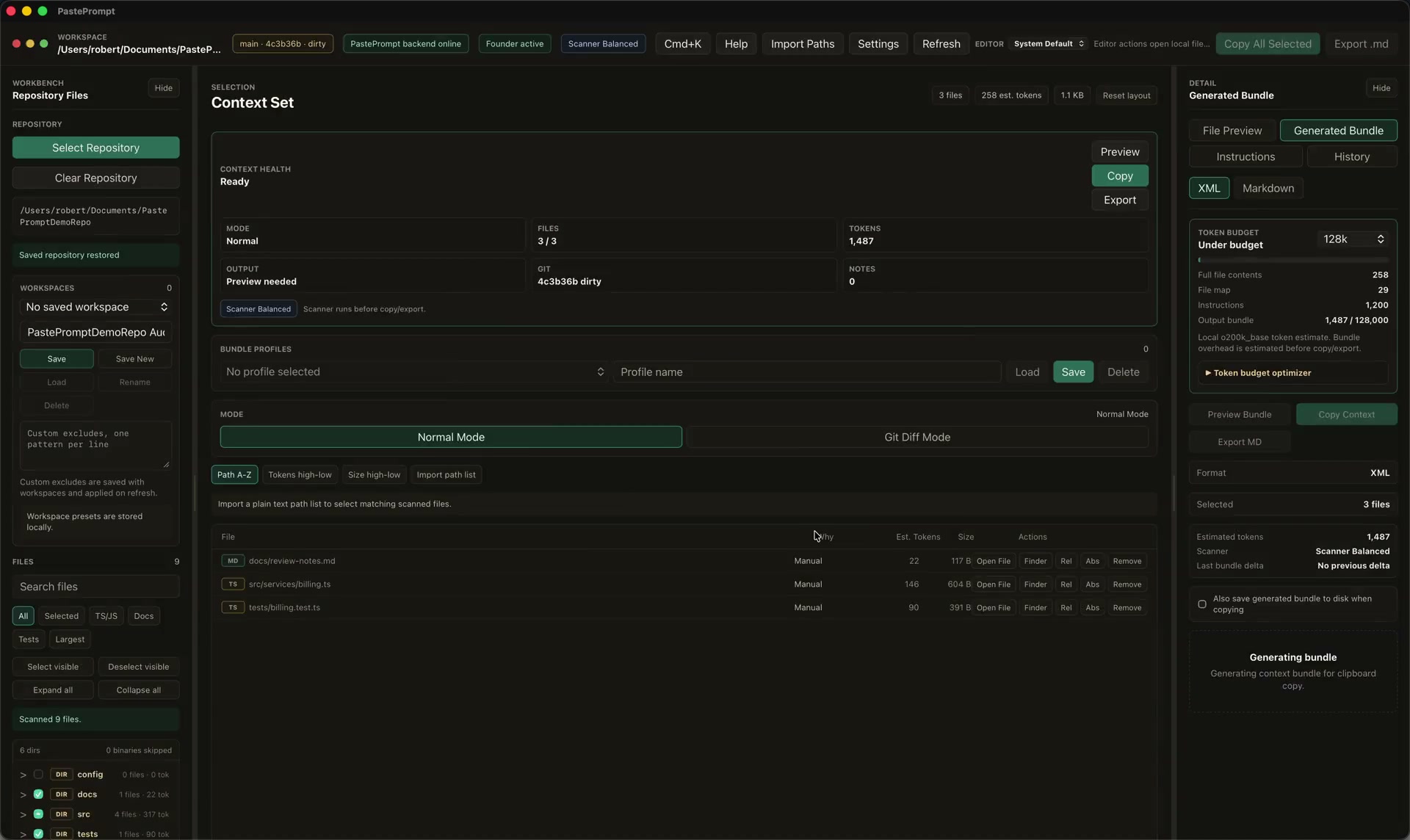This screenshot has width=1410, height=840.
Task: Click the Profile name input field
Action: point(806,372)
